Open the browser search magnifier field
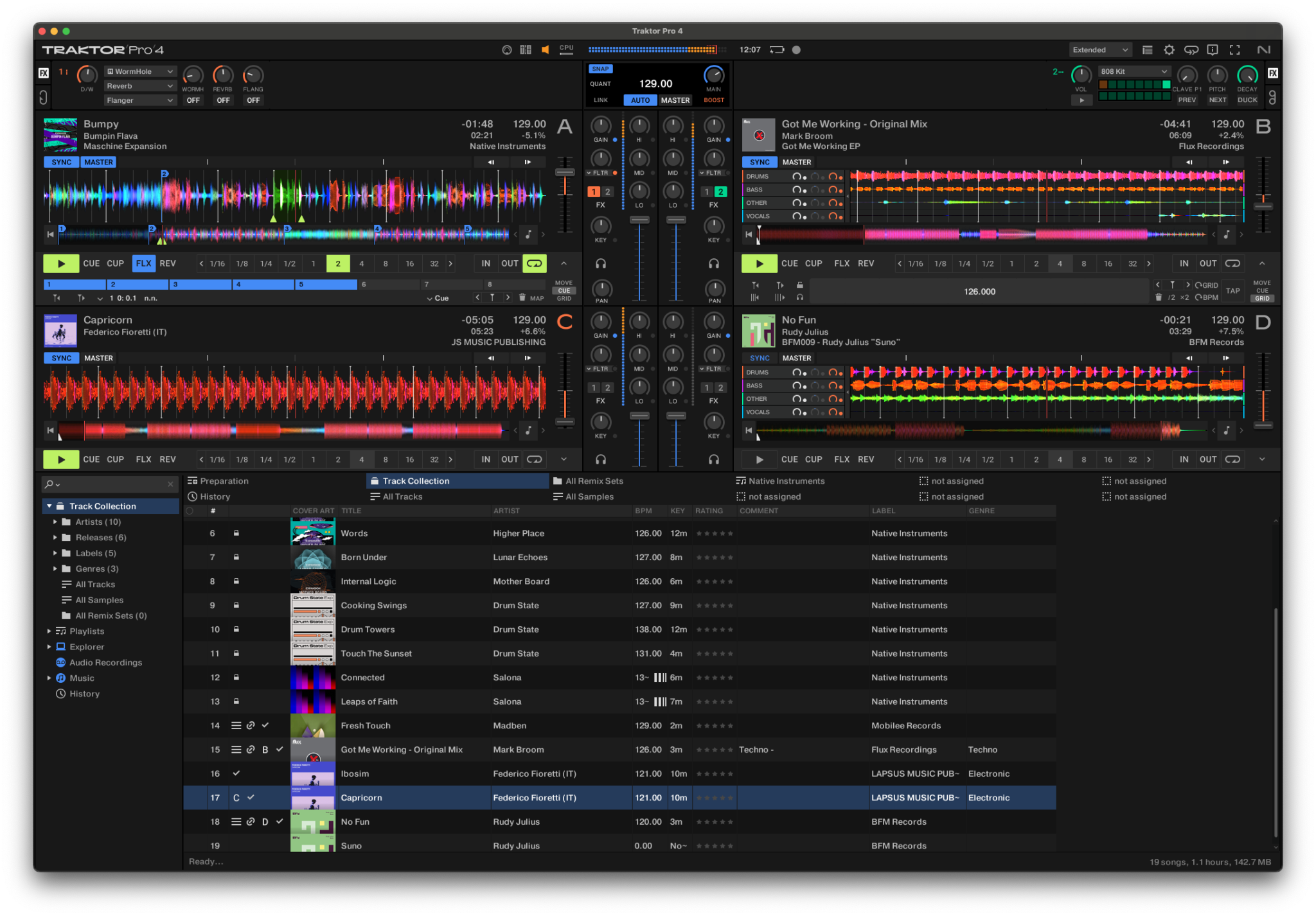The image size is (1316, 916). [49, 484]
